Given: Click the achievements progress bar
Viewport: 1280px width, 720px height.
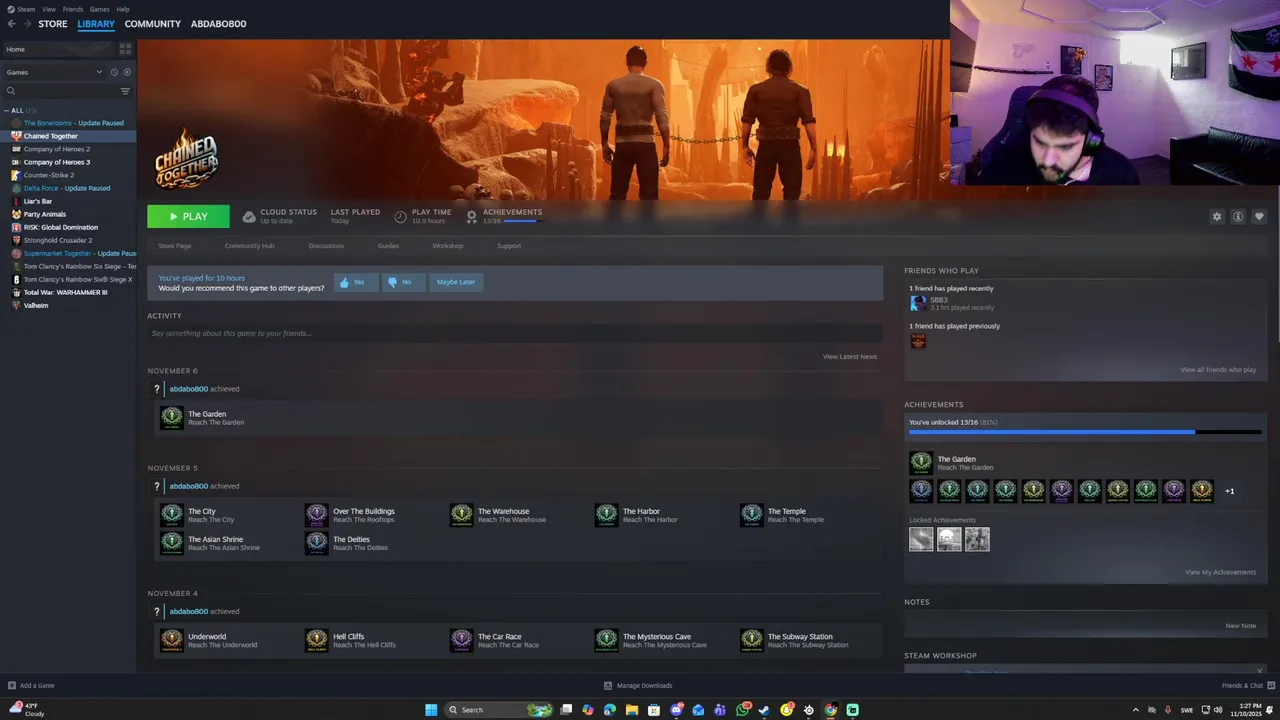Looking at the screenshot, I should (1085, 432).
